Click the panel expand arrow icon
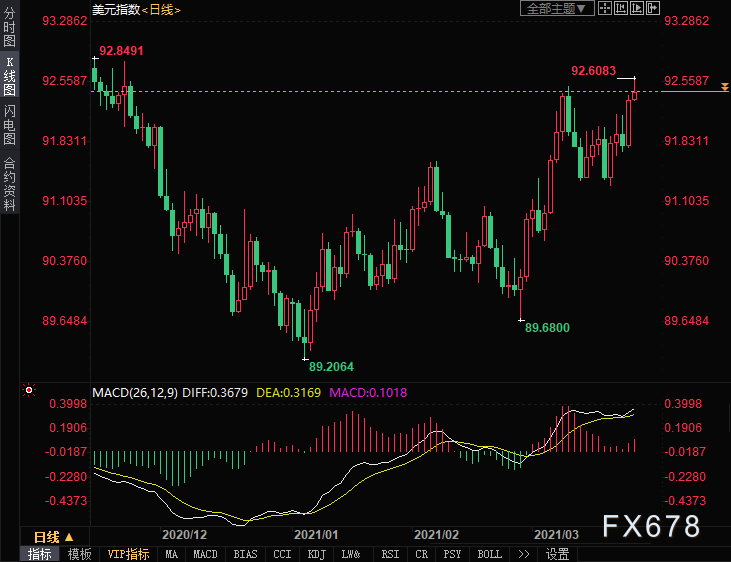Viewport: 731px width, 562px height. (653, 8)
